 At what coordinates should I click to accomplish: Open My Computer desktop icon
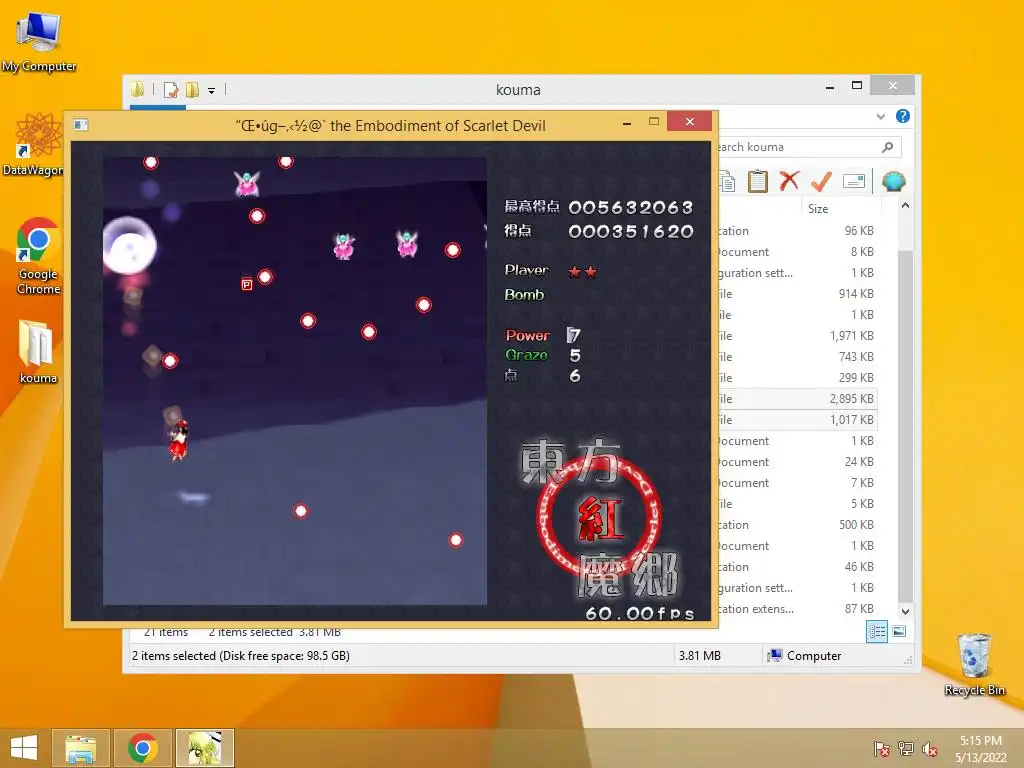tap(39, 42)
